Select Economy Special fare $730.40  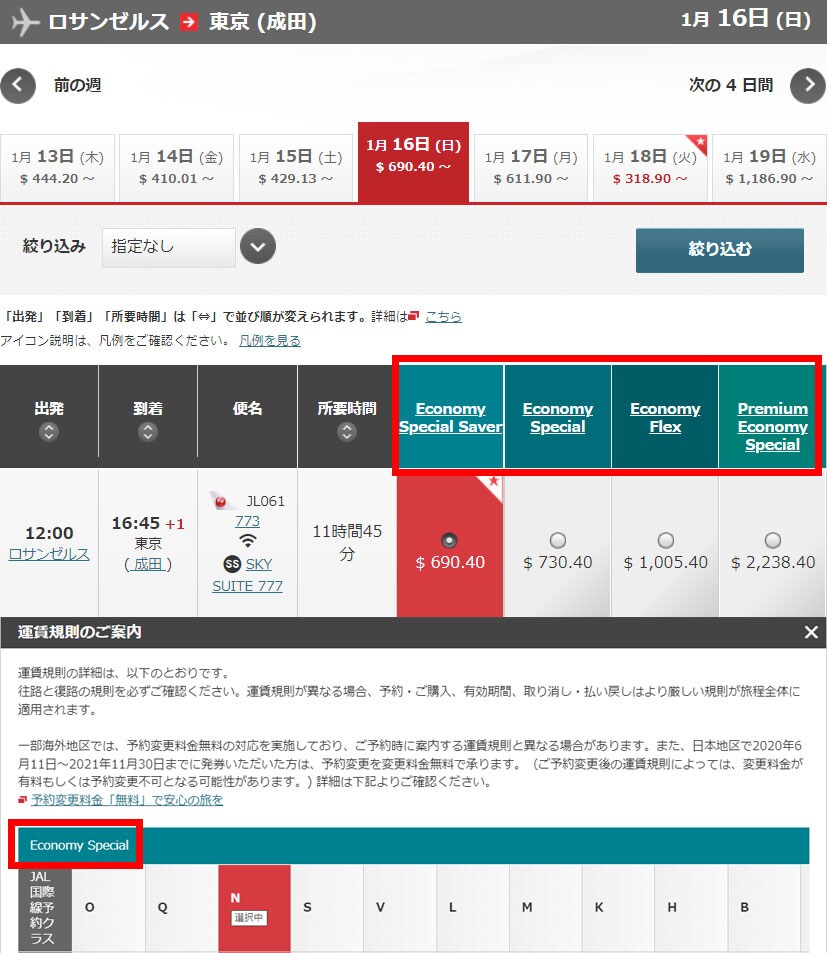pos(557,540)
